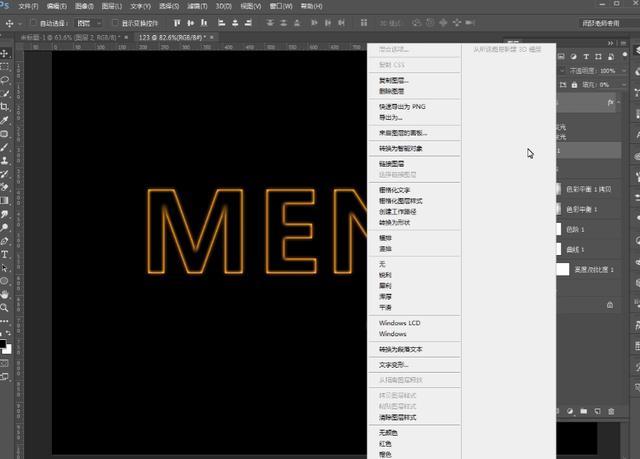Viewport: 640px width, 459px height.
Task: Click the new adjustment layer icon
Action: coord(570,411)
